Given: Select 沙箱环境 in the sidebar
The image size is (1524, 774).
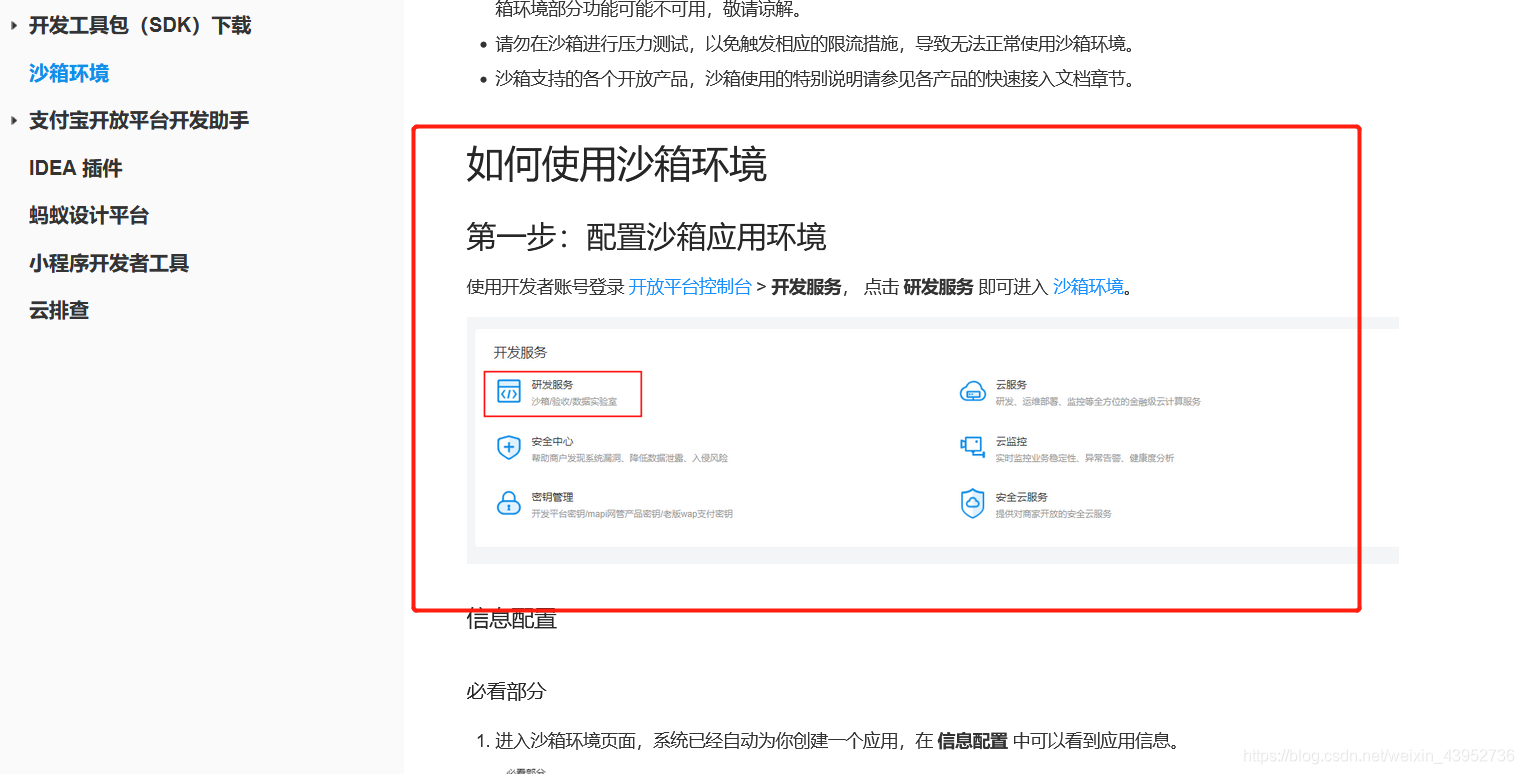Looking at the screenshot, I should 69,73.
